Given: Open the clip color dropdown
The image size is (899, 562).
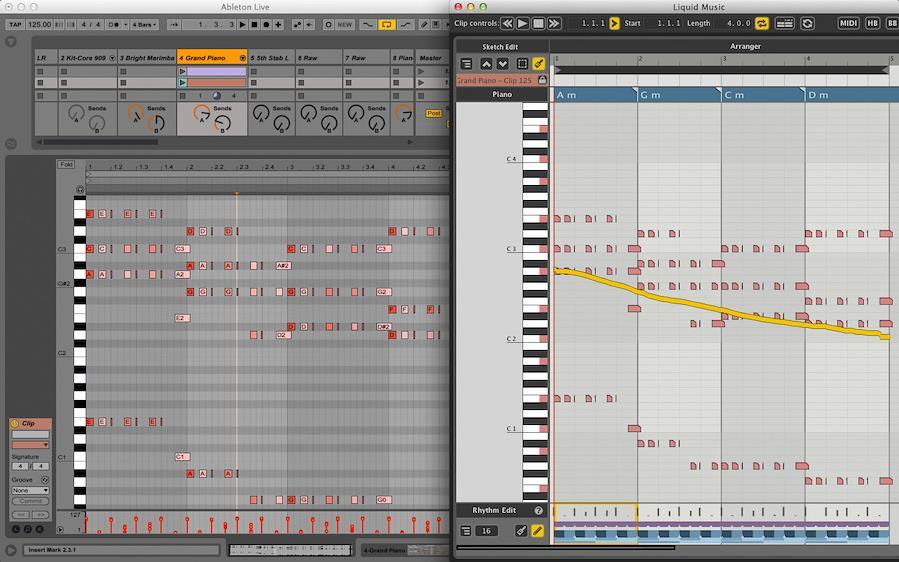Looking at the screenshot, I should click(x=31, y=444).
